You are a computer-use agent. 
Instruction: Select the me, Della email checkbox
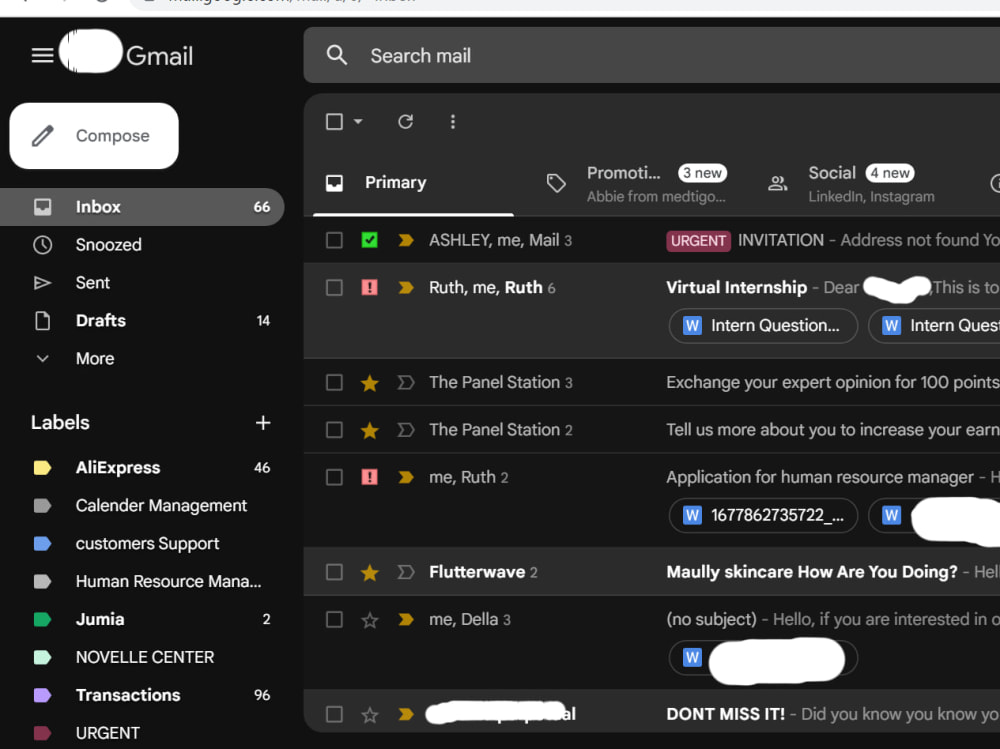pyautogui.click(x=334, y=619)
